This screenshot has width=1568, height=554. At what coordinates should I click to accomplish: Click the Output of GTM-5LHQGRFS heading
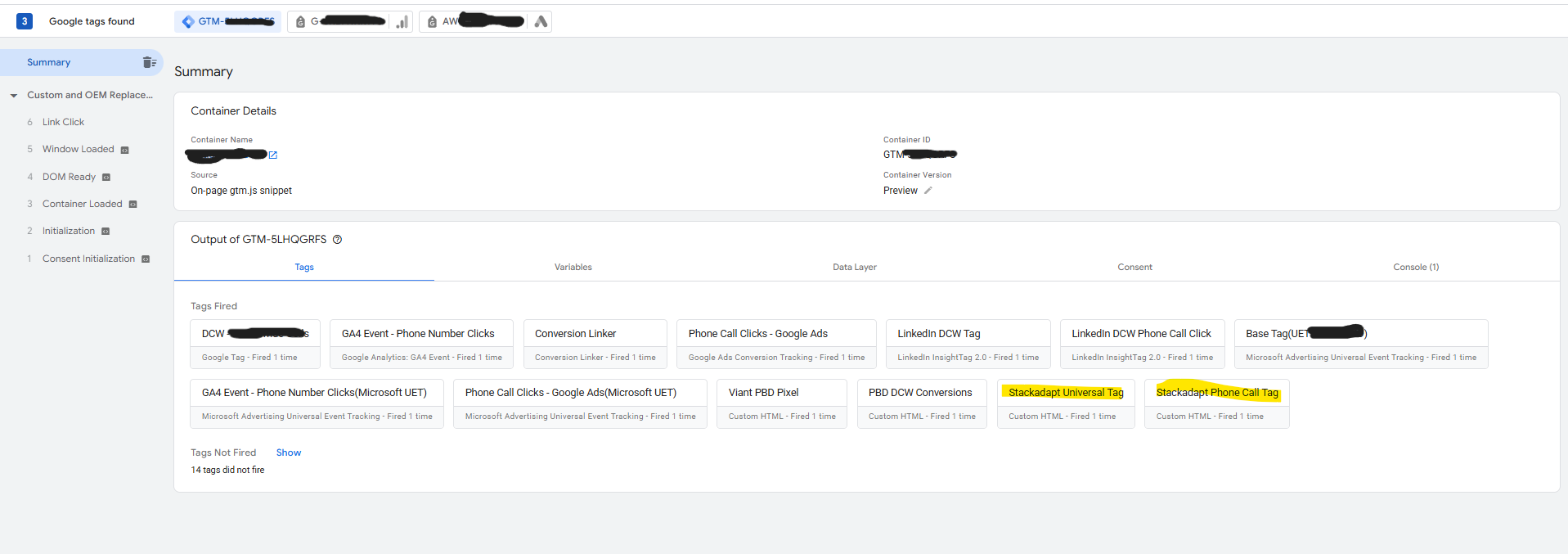[x=258, y=240]
